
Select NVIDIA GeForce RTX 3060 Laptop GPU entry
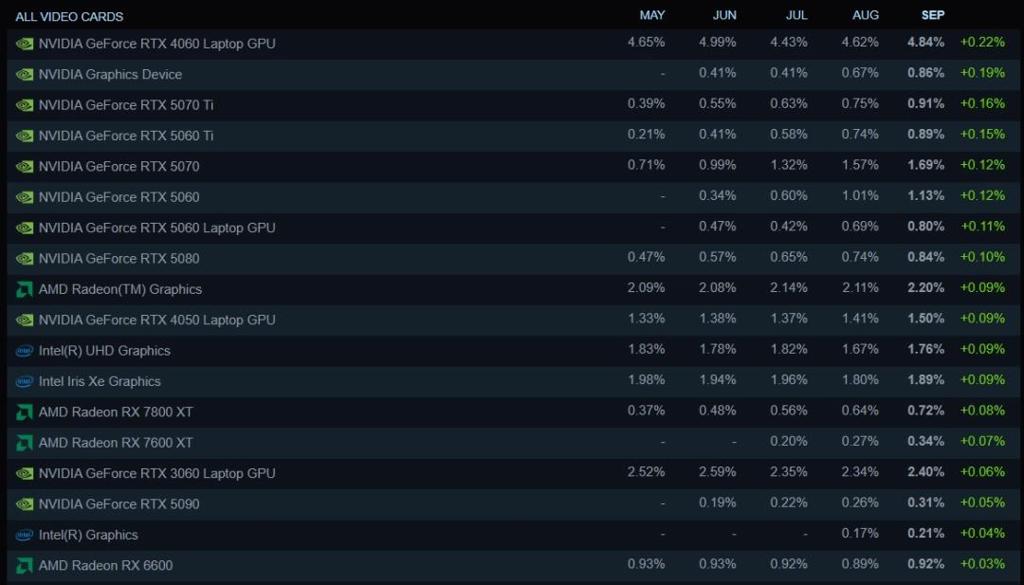pyautogui.click(x=157, y=473)
